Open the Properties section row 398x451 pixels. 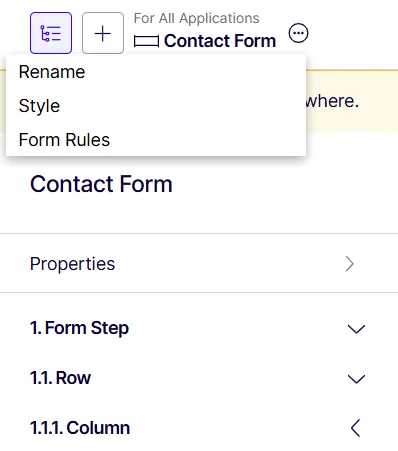pos(199,264)
